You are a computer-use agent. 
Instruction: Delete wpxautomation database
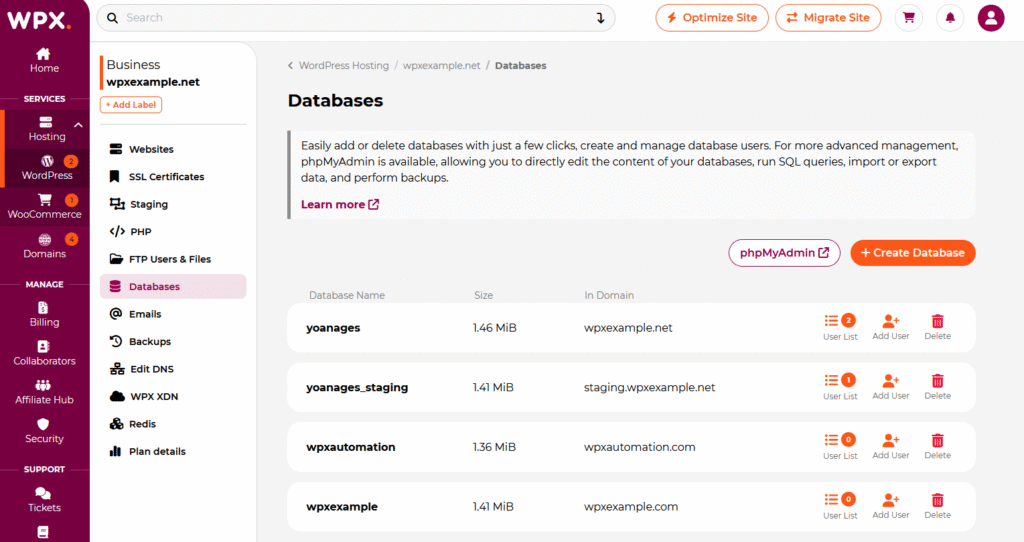tap(937, 447)
